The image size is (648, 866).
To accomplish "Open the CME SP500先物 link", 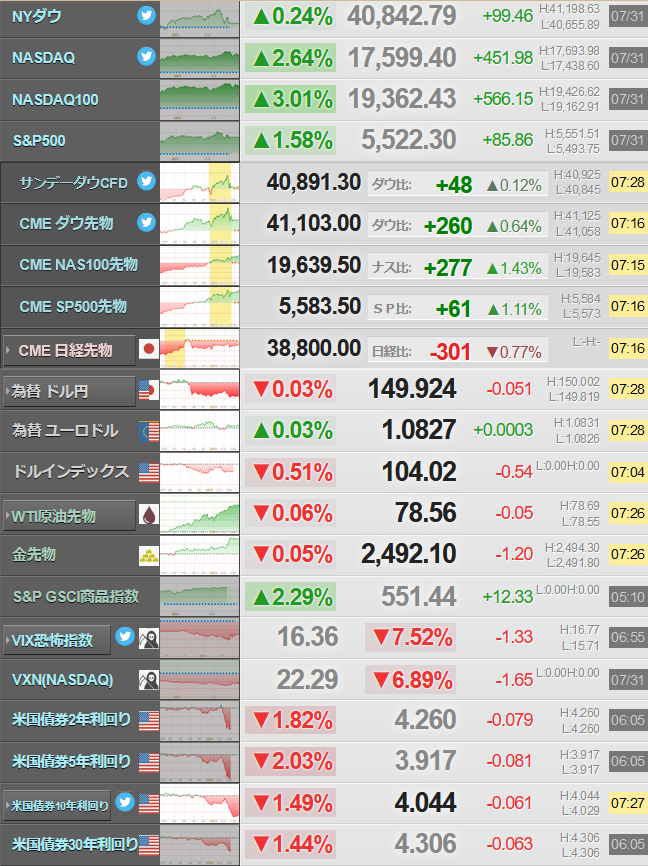I will [x=73, y=306].
